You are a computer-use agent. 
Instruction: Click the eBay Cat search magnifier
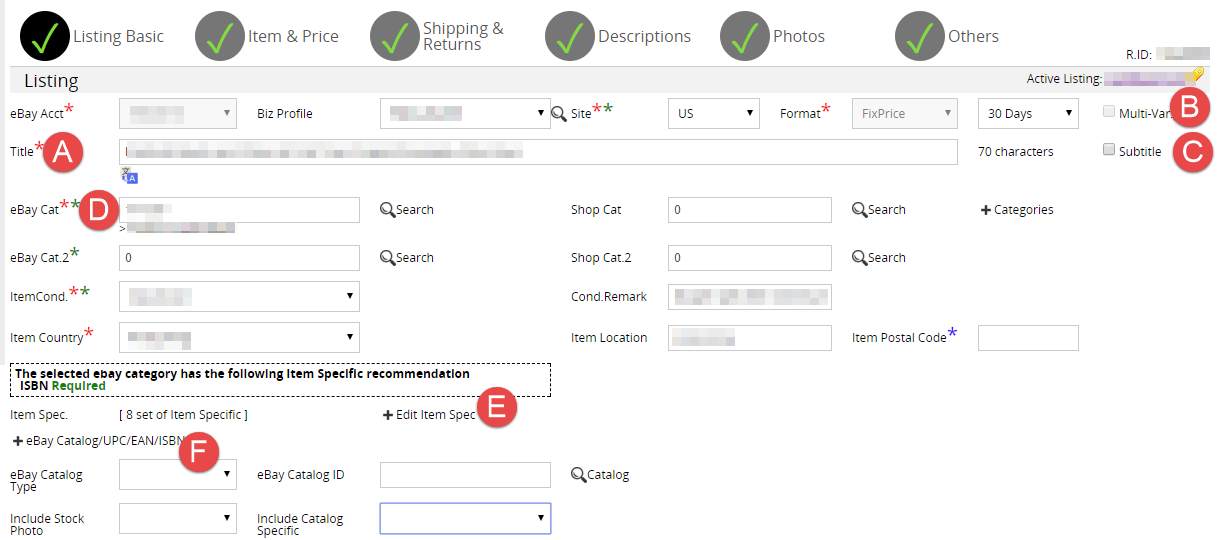pos(387,210)
